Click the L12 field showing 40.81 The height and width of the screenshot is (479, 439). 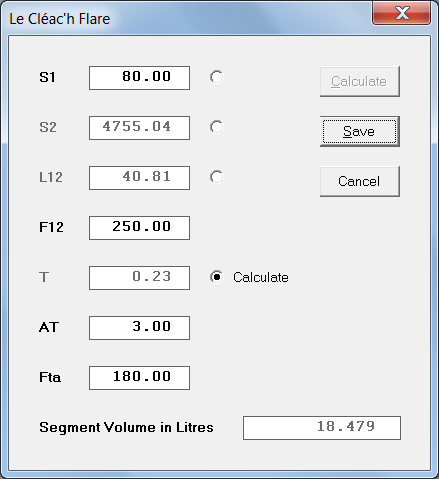coord(139,178)
